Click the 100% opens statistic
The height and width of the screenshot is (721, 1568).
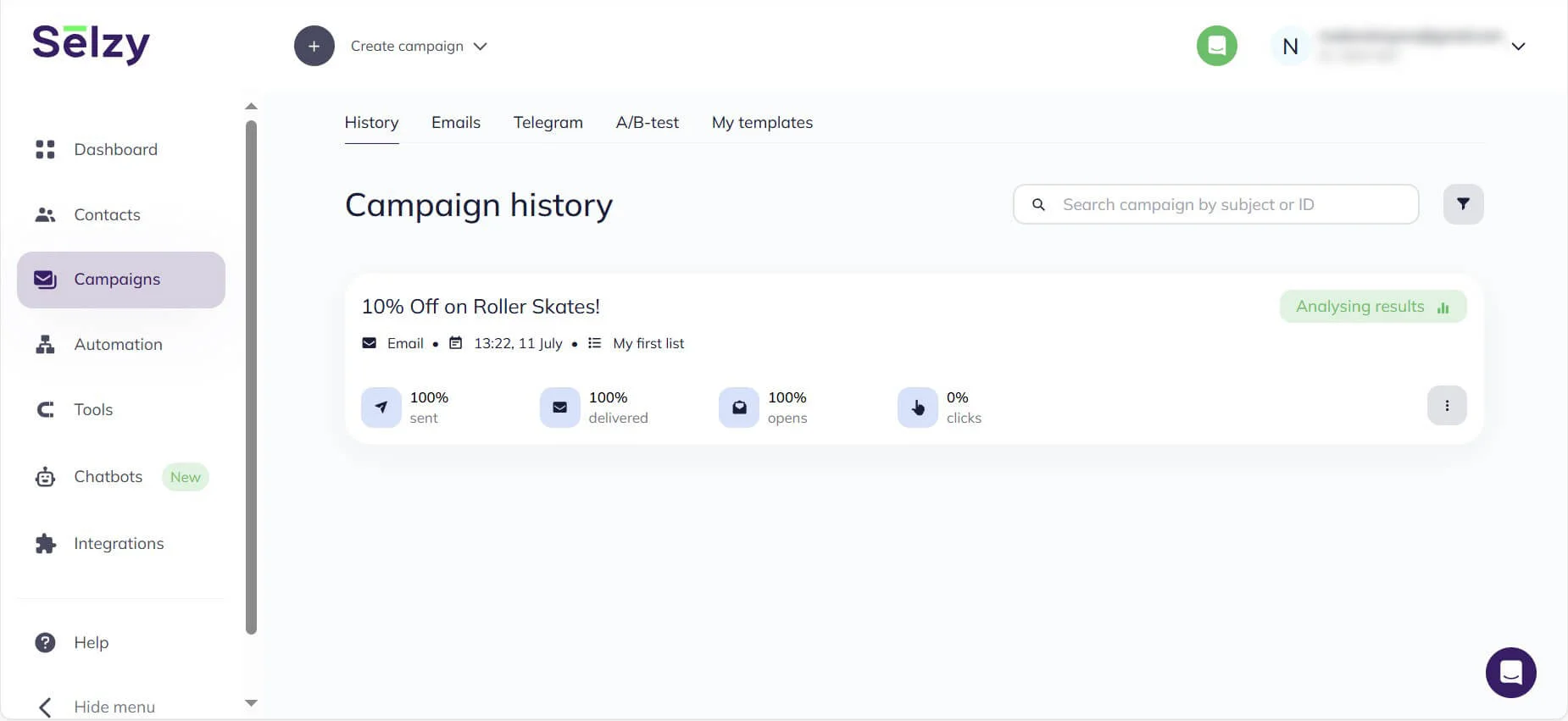(787, 408)
